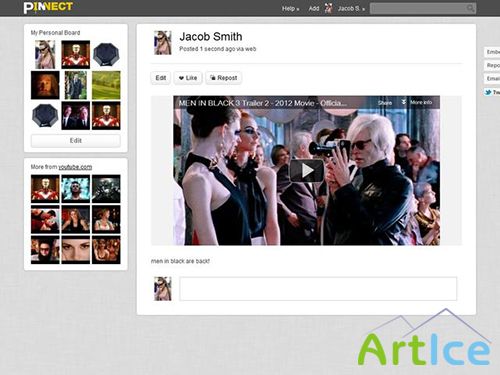Click the Twitter bird share icon
Image resolution: width=500 pixels, height=375 pixels.
click(488, 92)
